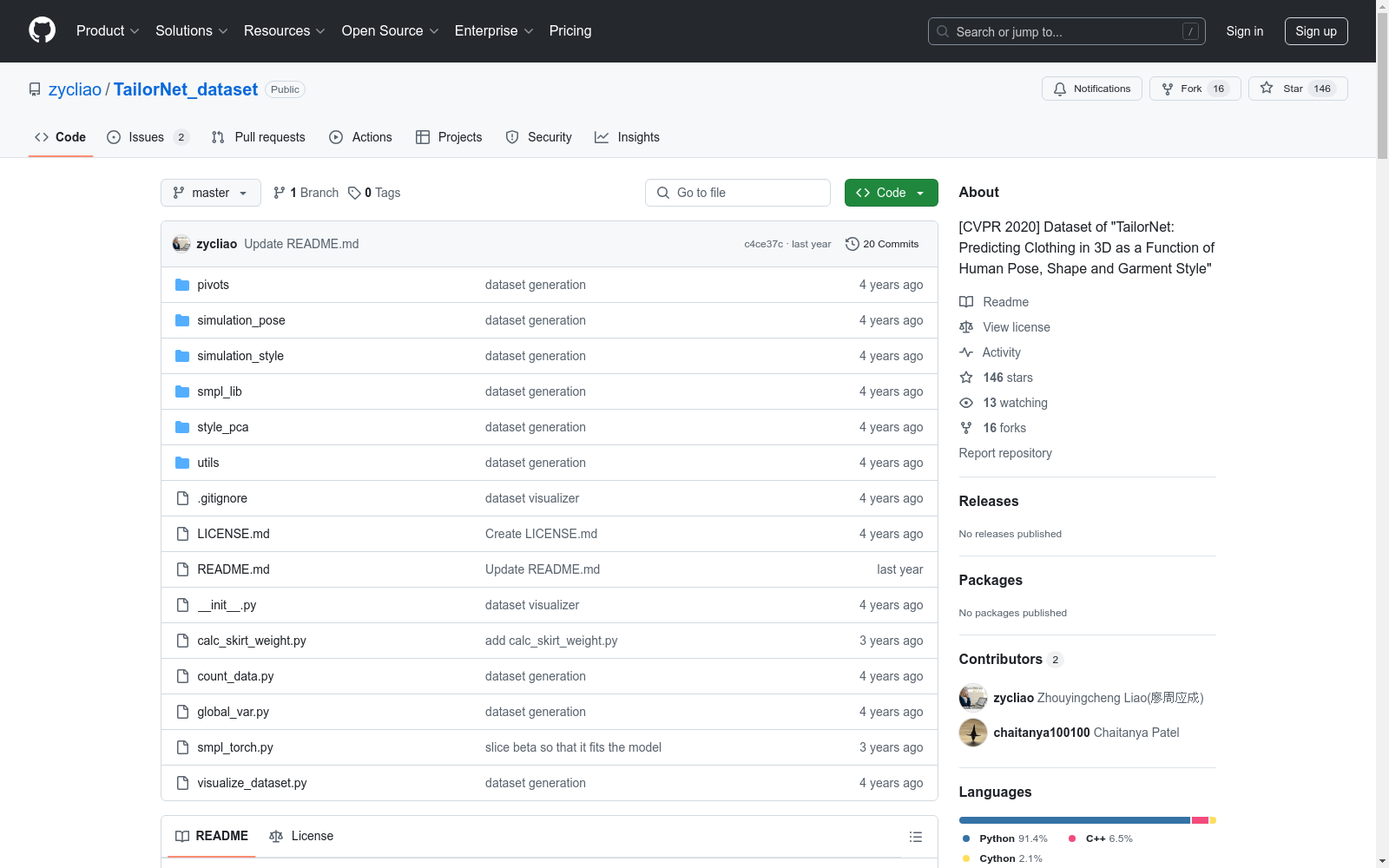Switch to the License tab

pyautogui.click(x=301, y=836)
